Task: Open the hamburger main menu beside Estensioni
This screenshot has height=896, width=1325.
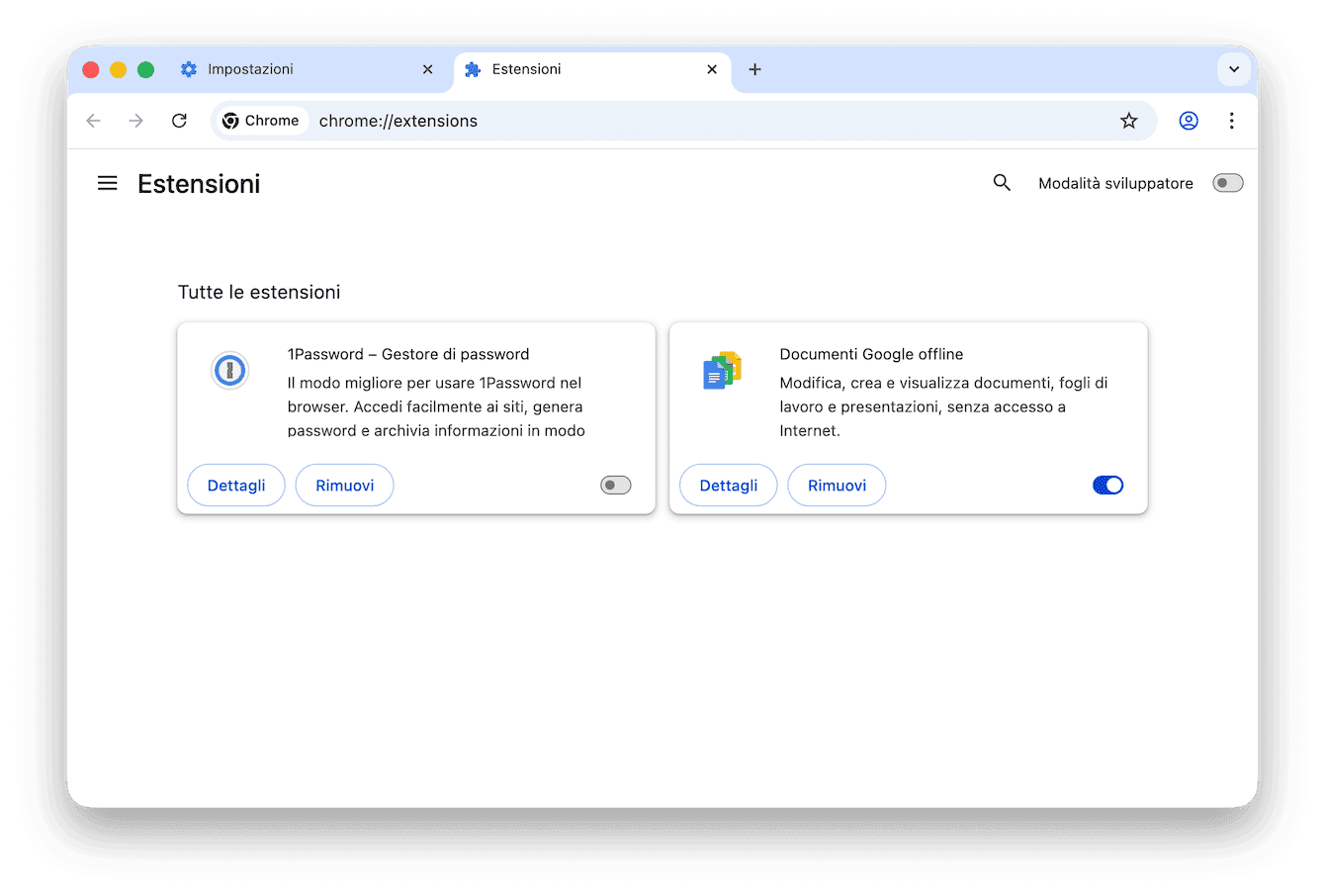Action: pyautogui.click(x=108, y=183)
